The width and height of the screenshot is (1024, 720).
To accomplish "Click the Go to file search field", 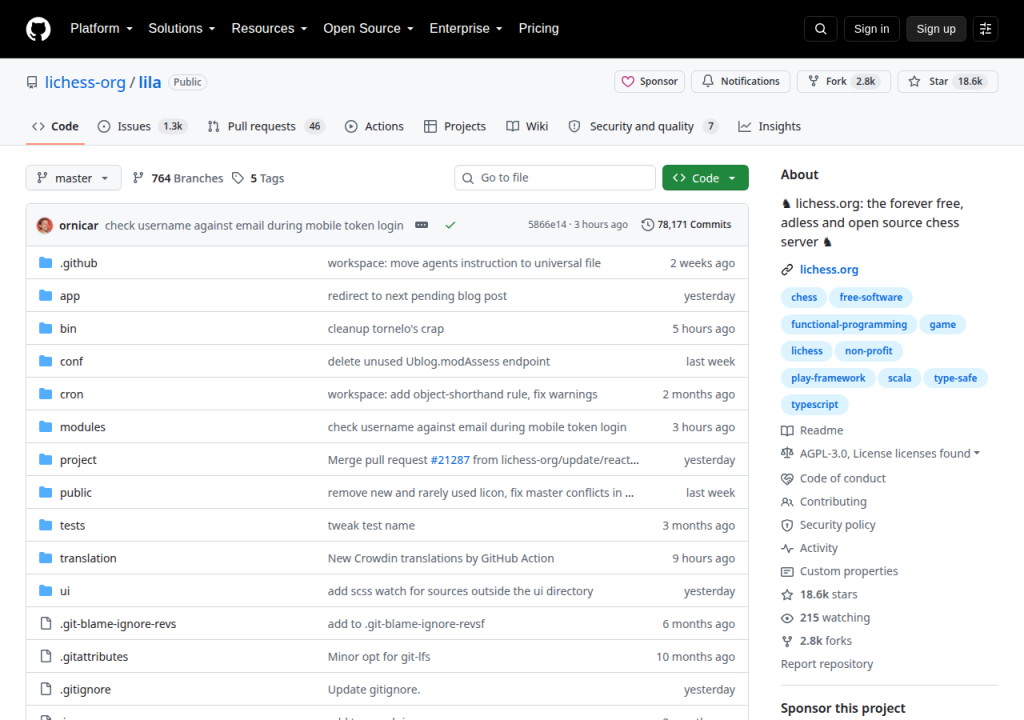I will (x=555, y=178).
